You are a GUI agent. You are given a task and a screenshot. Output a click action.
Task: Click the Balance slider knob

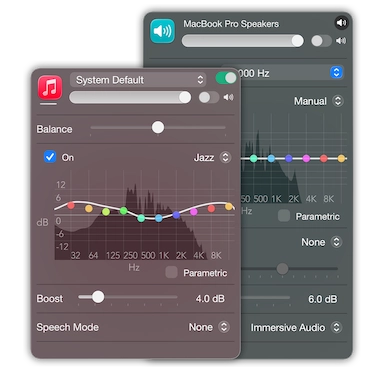pyautogui.click(x=158, y=127)
